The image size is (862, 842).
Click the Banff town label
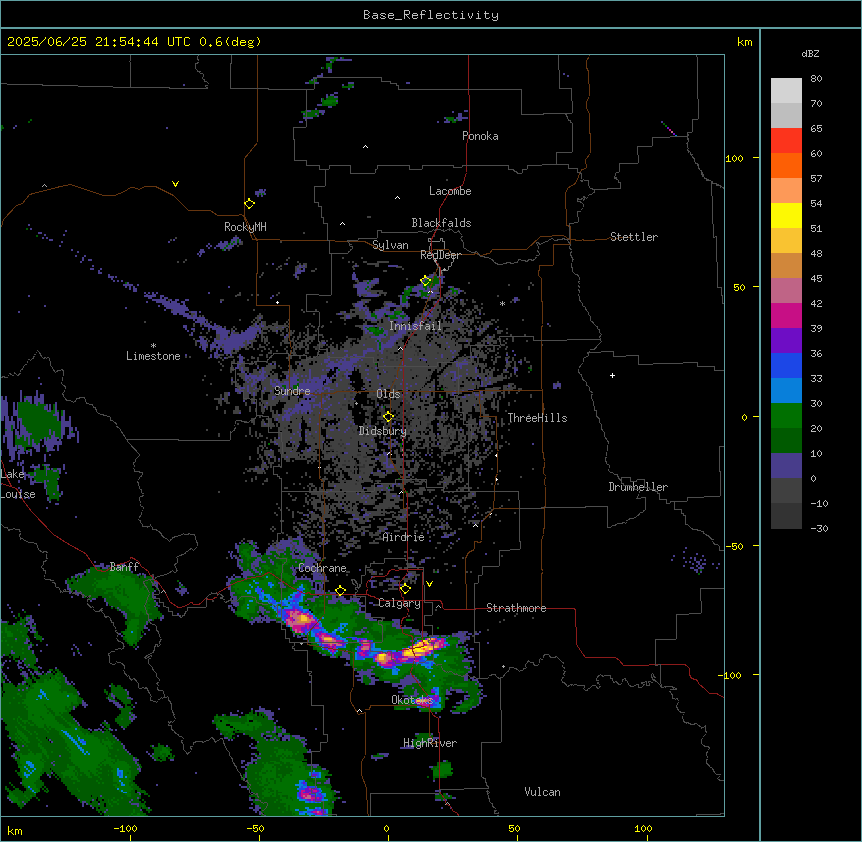point(124,567)
